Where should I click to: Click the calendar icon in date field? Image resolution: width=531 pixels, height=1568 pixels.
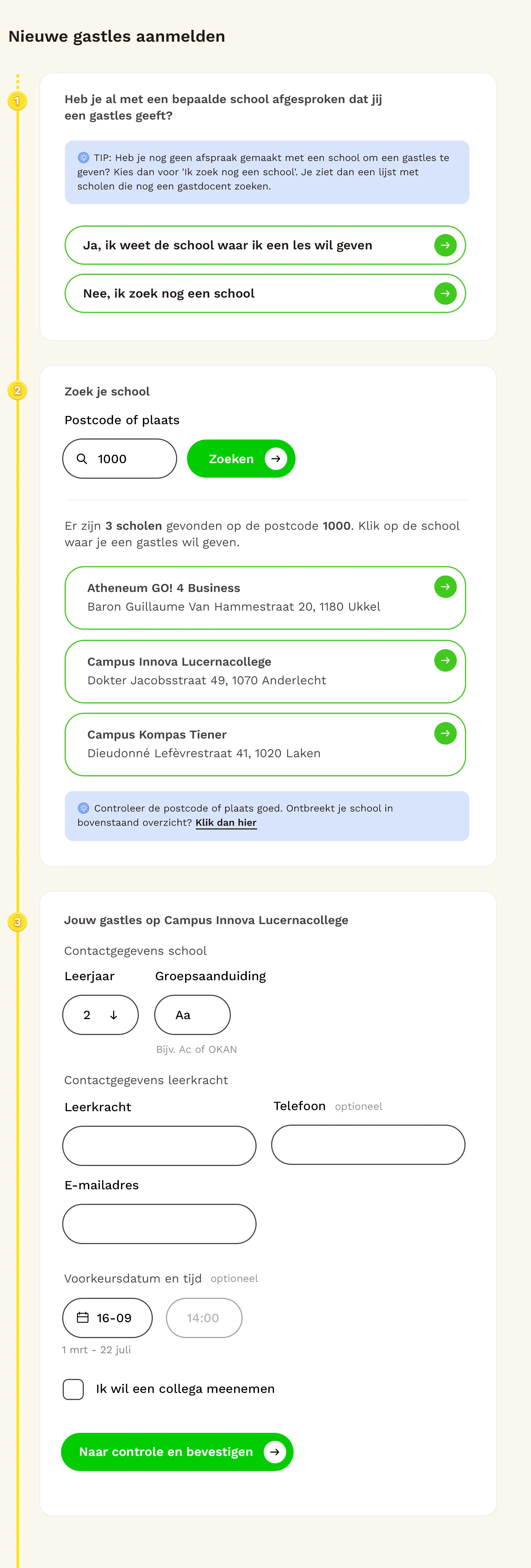click(x=83, y=1317)
